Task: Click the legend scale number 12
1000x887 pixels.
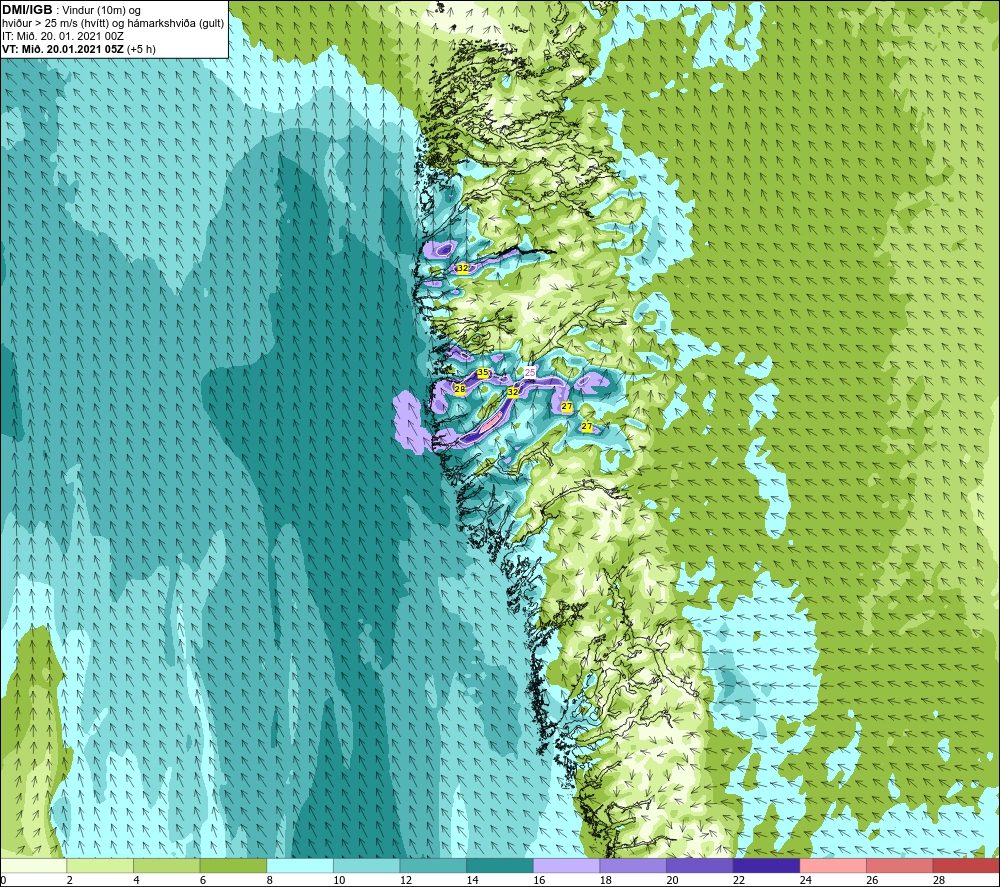Action: pyautogui.click(x=406, y=880)
